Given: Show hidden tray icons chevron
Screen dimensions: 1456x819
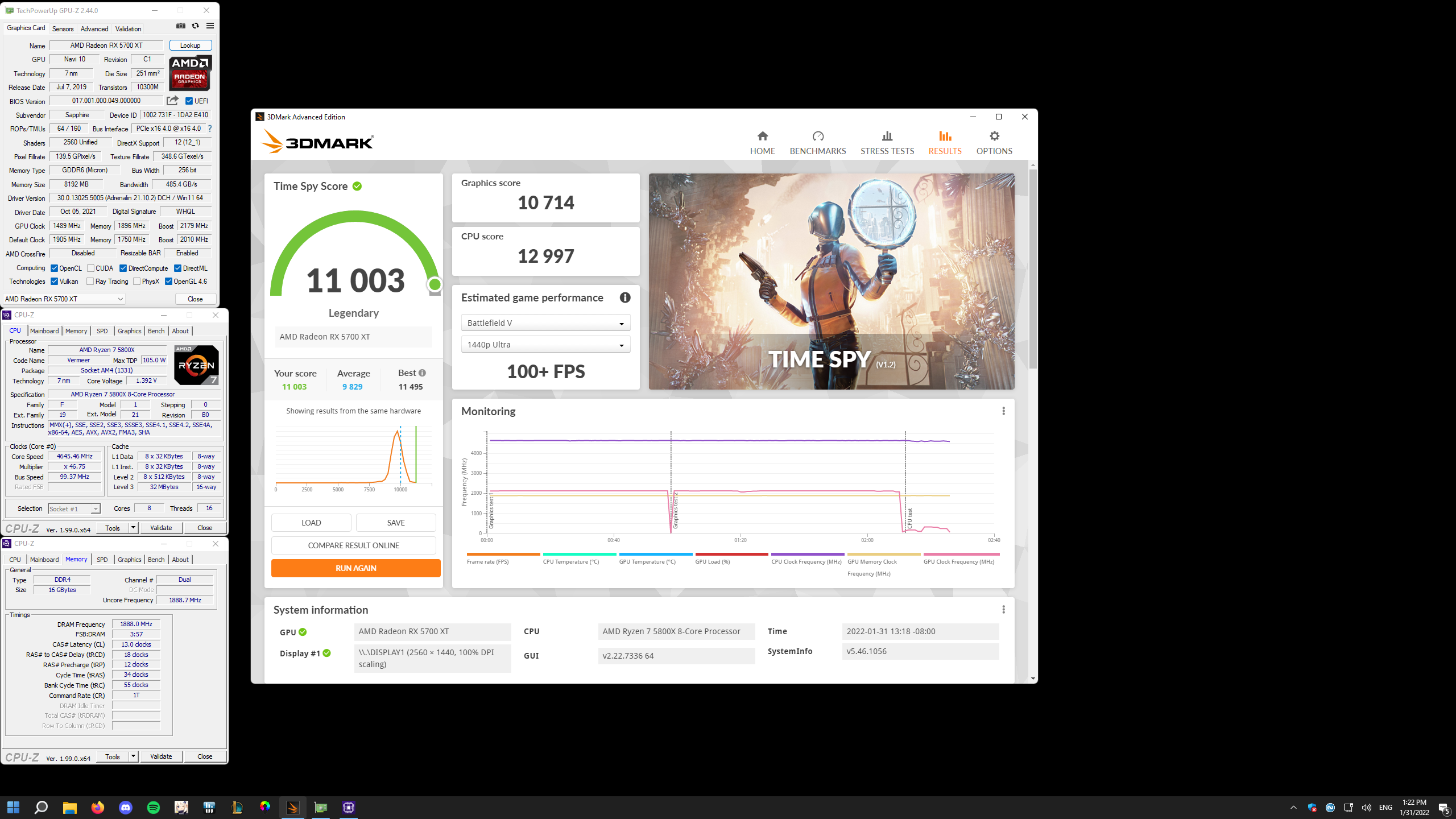Looking at the screenshot, I should 1293,808.
